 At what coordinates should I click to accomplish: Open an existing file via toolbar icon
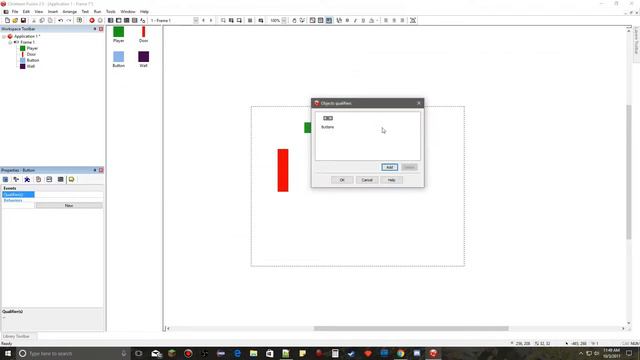pyautogui.click(x=15, y=20)
